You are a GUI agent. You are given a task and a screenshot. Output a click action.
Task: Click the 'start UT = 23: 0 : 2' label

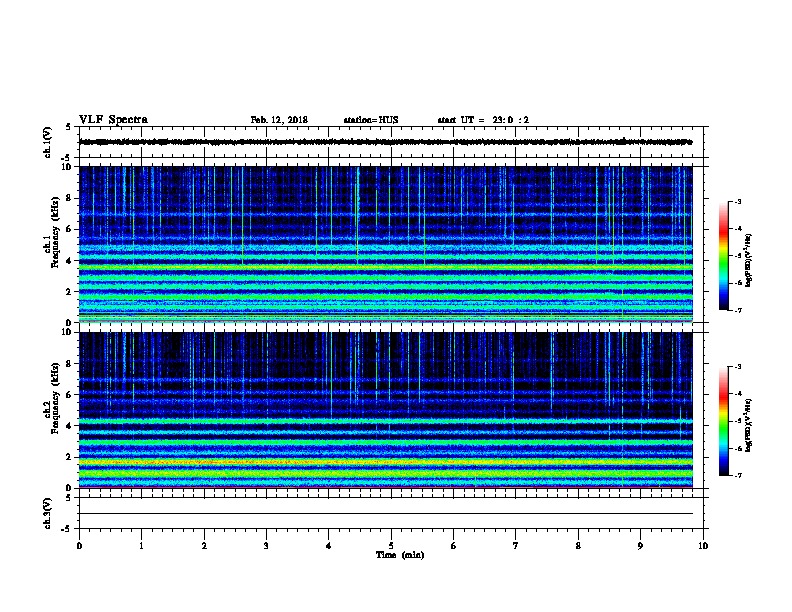[483, 120]
